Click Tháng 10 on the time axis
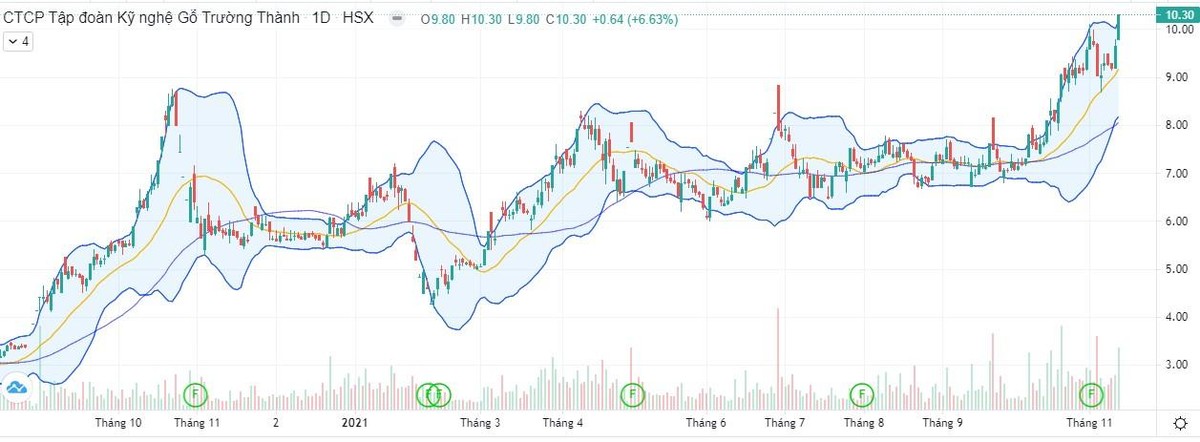Viewport: 1200px width, 442px height. tap(118, 423)
